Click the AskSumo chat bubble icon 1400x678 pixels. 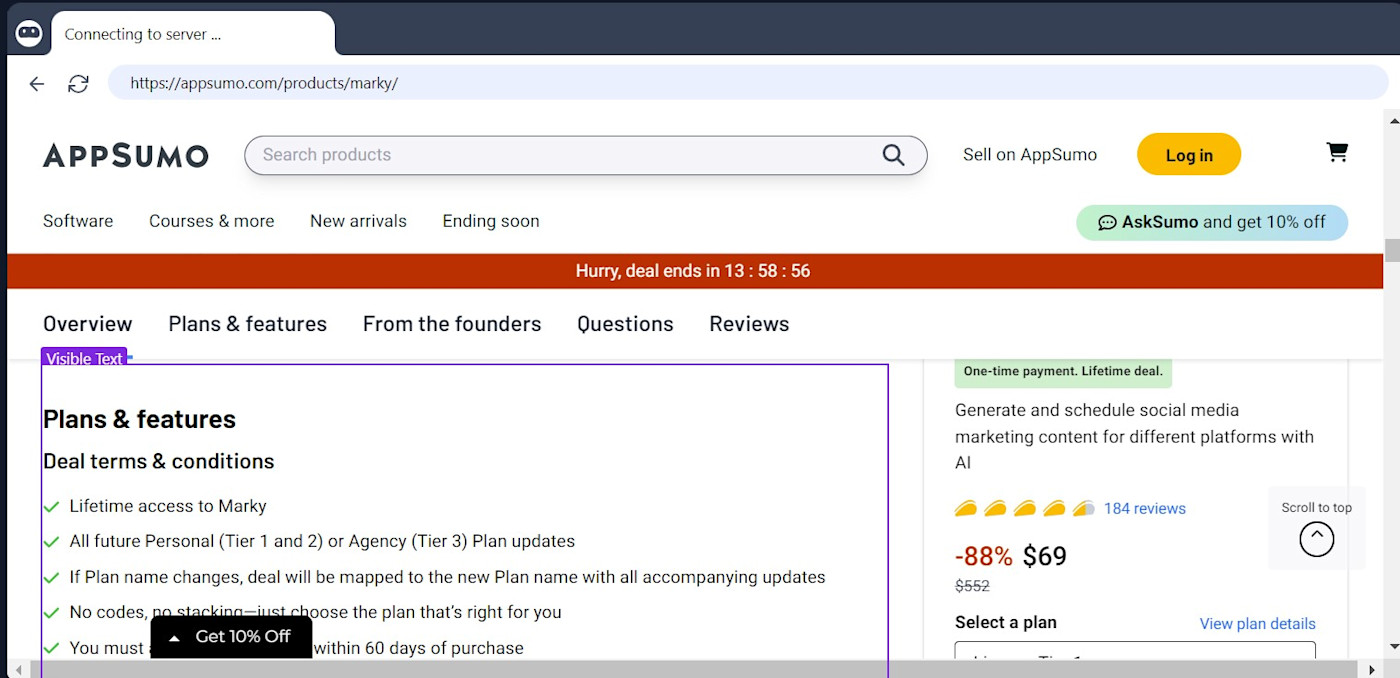point(1107,222)
